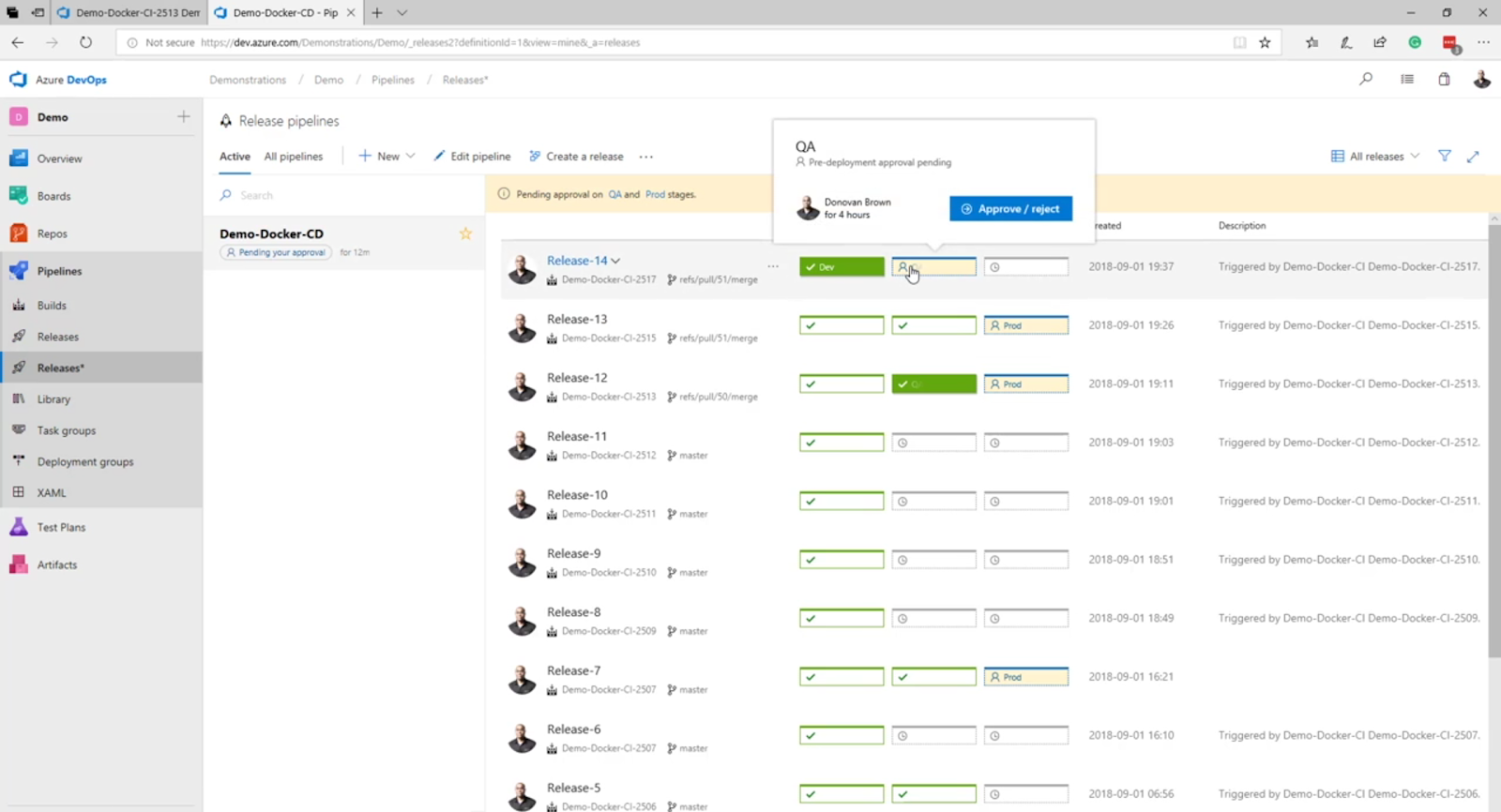The height and width of the screenshot is (812, 1501).
Task: Click Create a release
Action: pyautogui.click(x=576, y=157)
